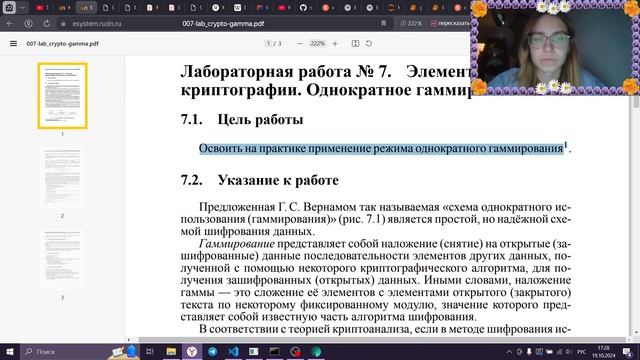This screenshot has height=360, width=640.
Task: Open the terminal window from the taskbar
Action: 274,351
